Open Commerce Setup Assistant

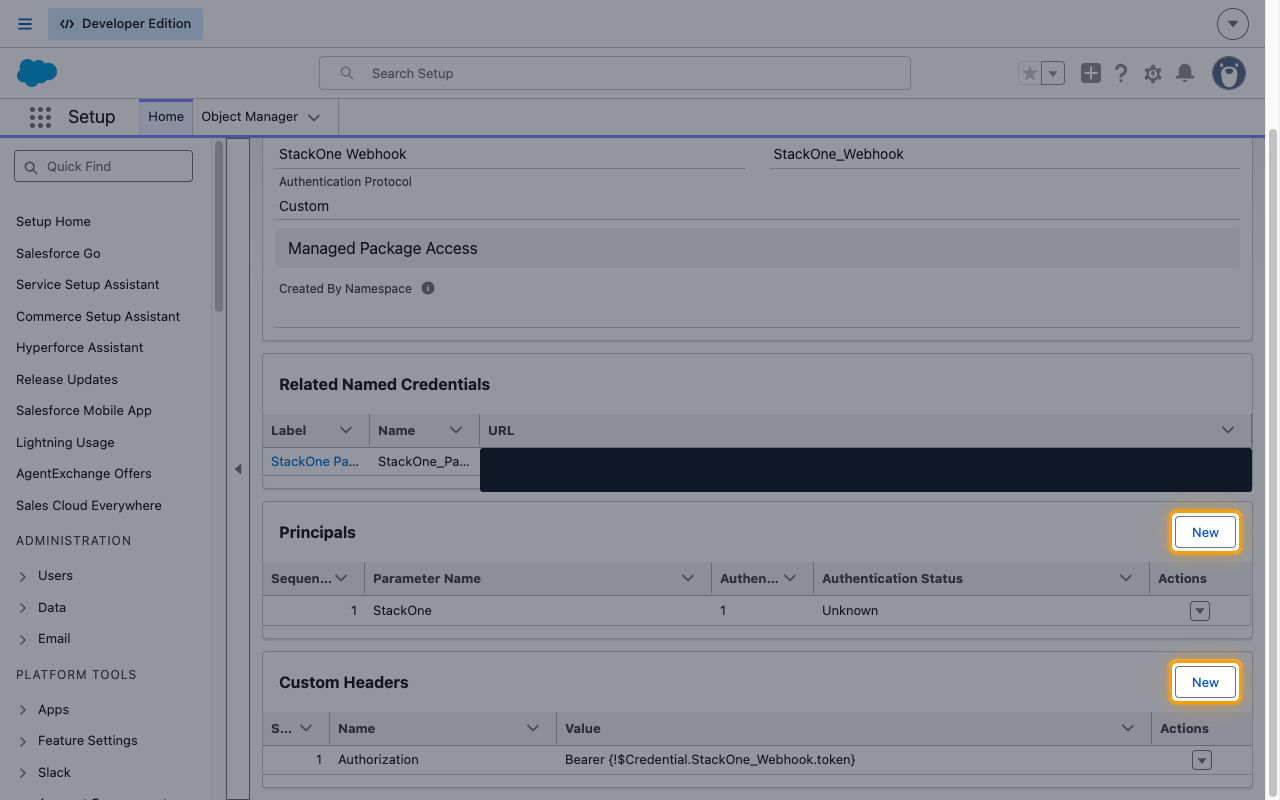point(98,317)
